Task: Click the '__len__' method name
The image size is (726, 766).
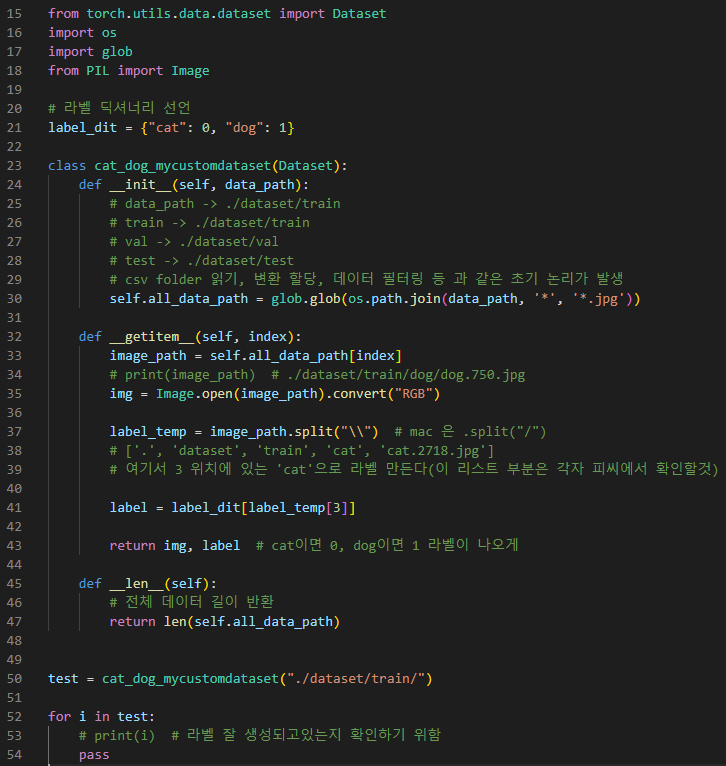Action: pyautogui.click(x=136, y=584)
